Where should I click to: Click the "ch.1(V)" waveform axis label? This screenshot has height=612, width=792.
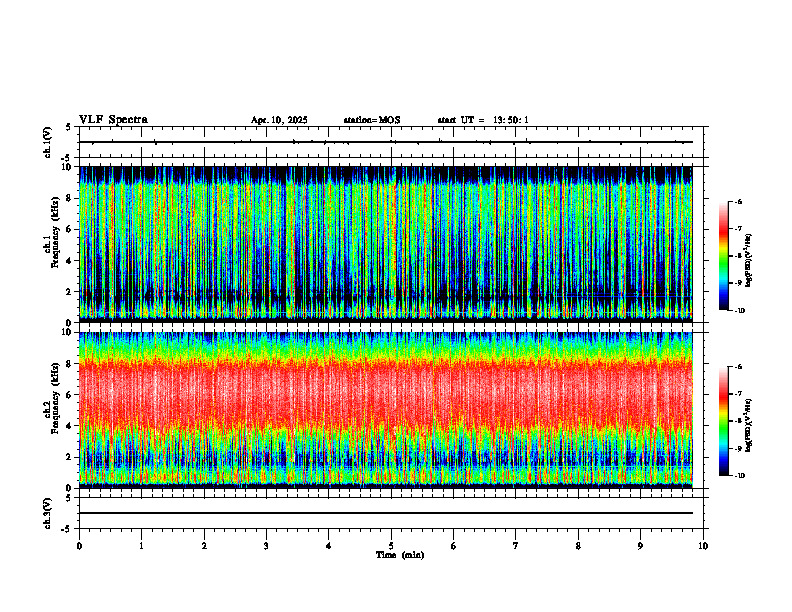click(x=47, y=142)
